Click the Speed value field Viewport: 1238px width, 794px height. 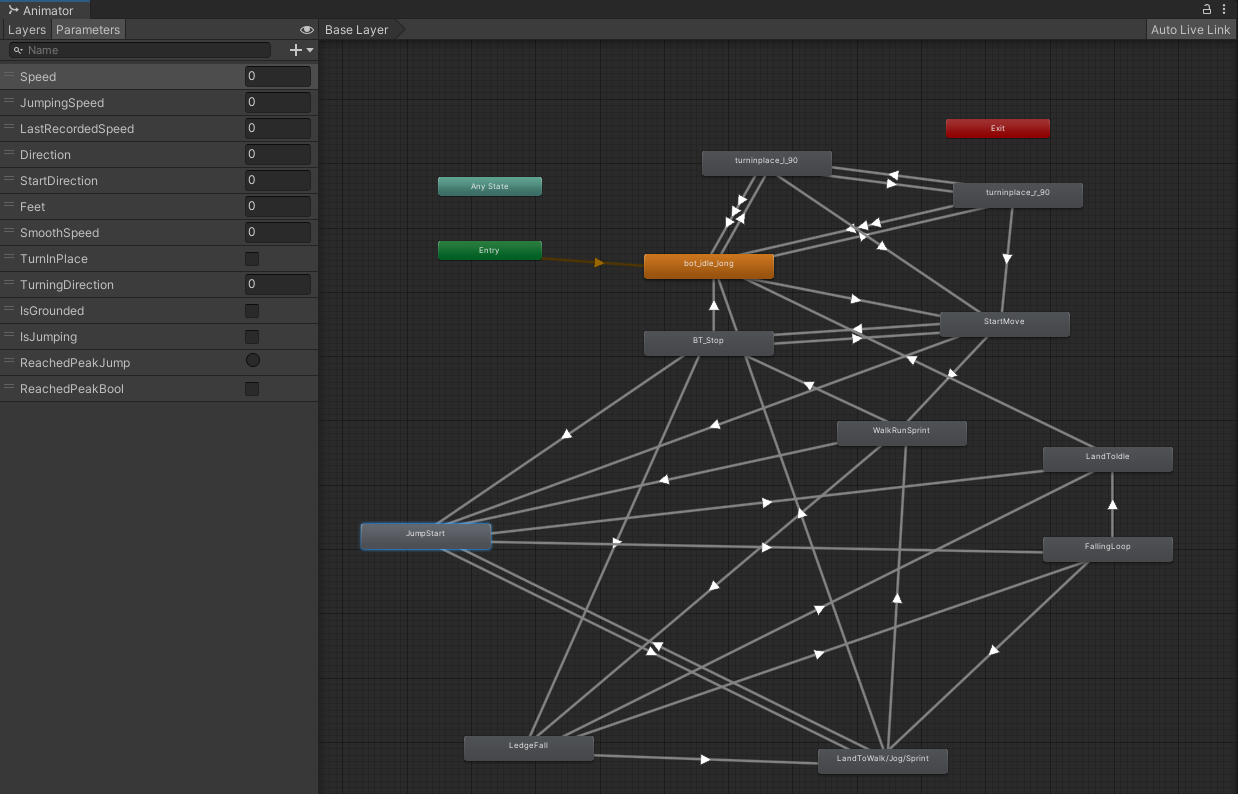pos(278,76)
